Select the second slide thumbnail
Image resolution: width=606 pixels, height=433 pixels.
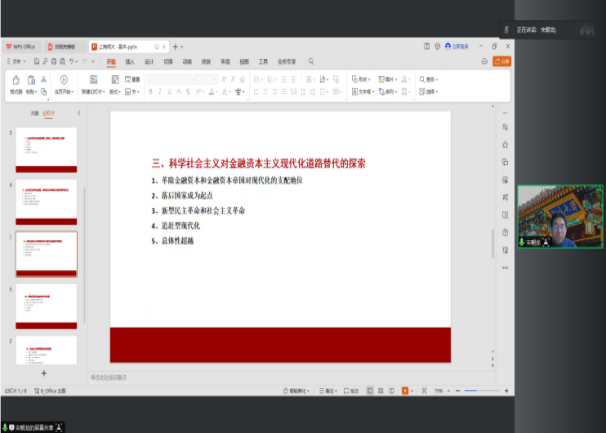(47, 199)
